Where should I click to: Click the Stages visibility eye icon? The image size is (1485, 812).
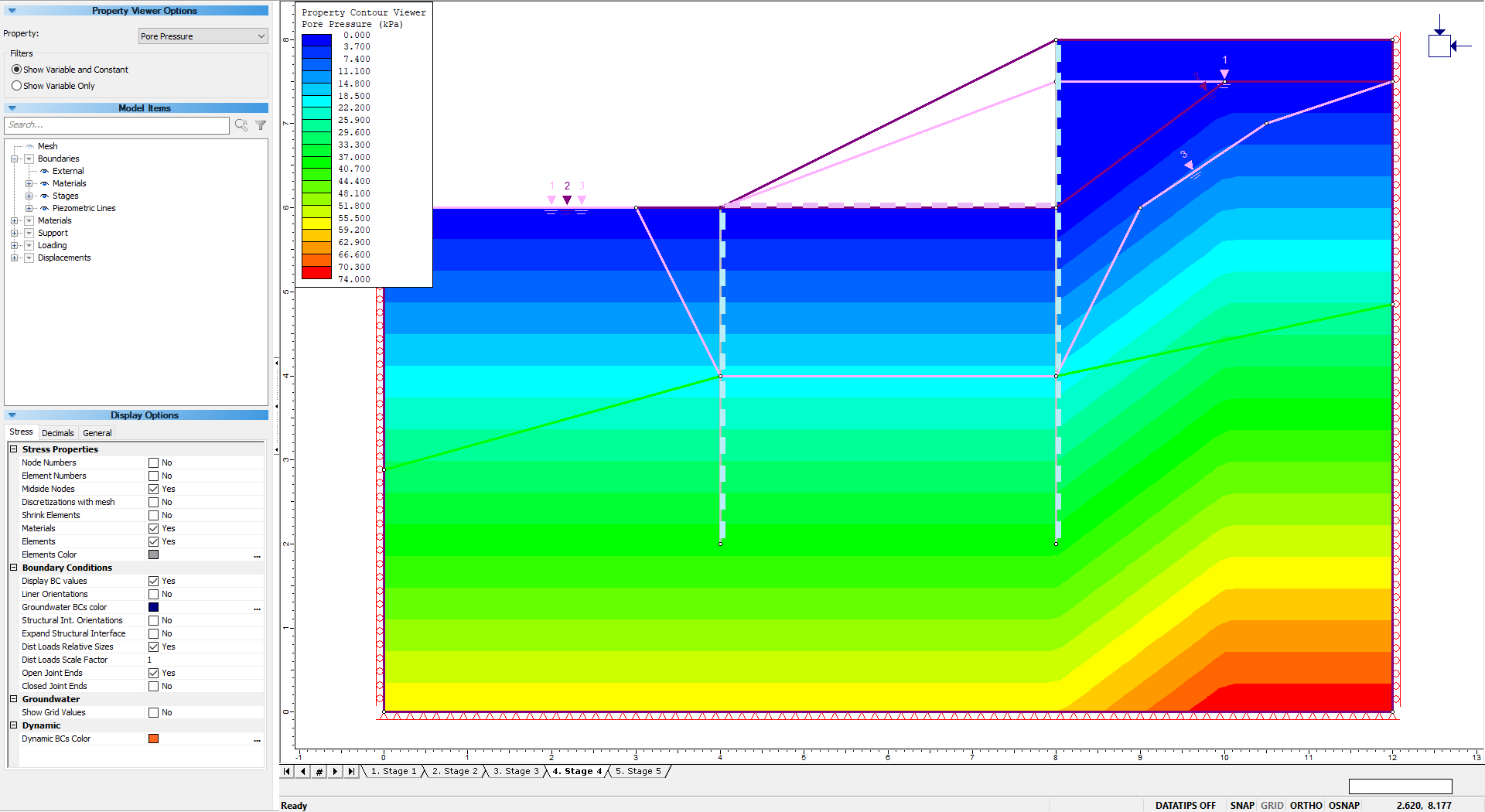pos(45,196)
